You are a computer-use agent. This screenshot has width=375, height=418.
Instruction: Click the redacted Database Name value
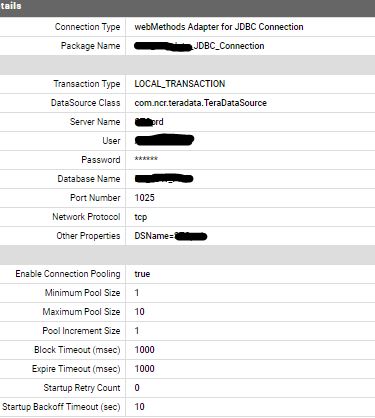point(164,179)
